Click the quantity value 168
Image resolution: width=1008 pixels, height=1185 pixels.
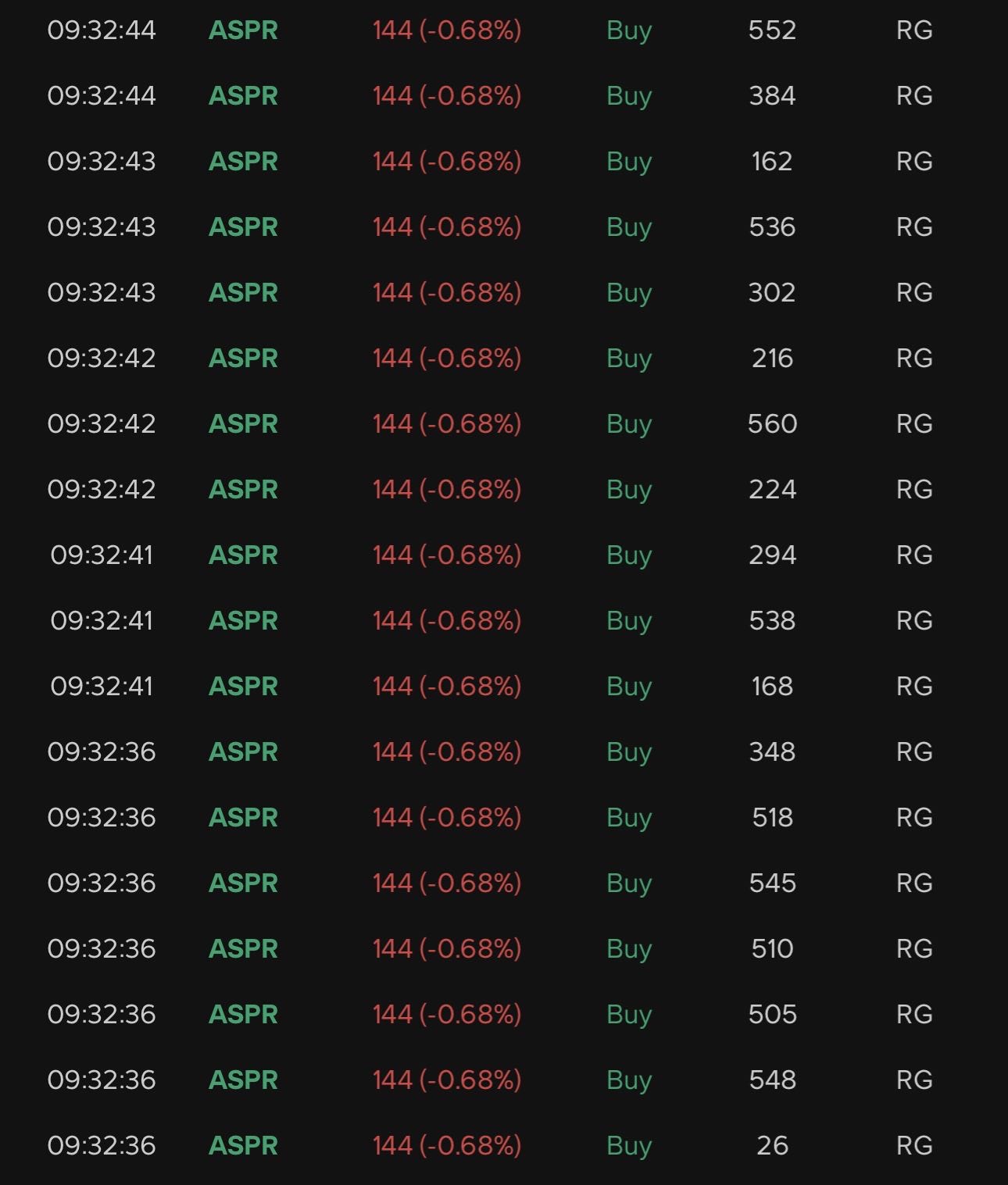(x=771, y=687)
